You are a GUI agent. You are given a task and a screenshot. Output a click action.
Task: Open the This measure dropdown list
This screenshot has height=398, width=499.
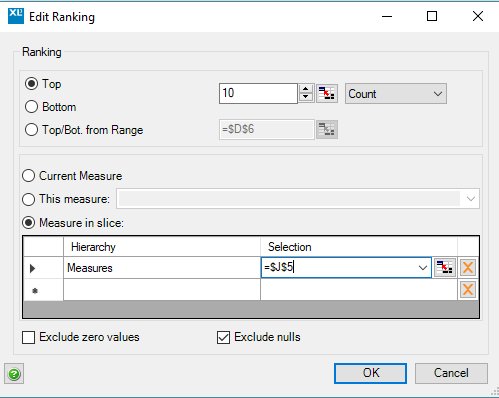[x=471, y=199]
